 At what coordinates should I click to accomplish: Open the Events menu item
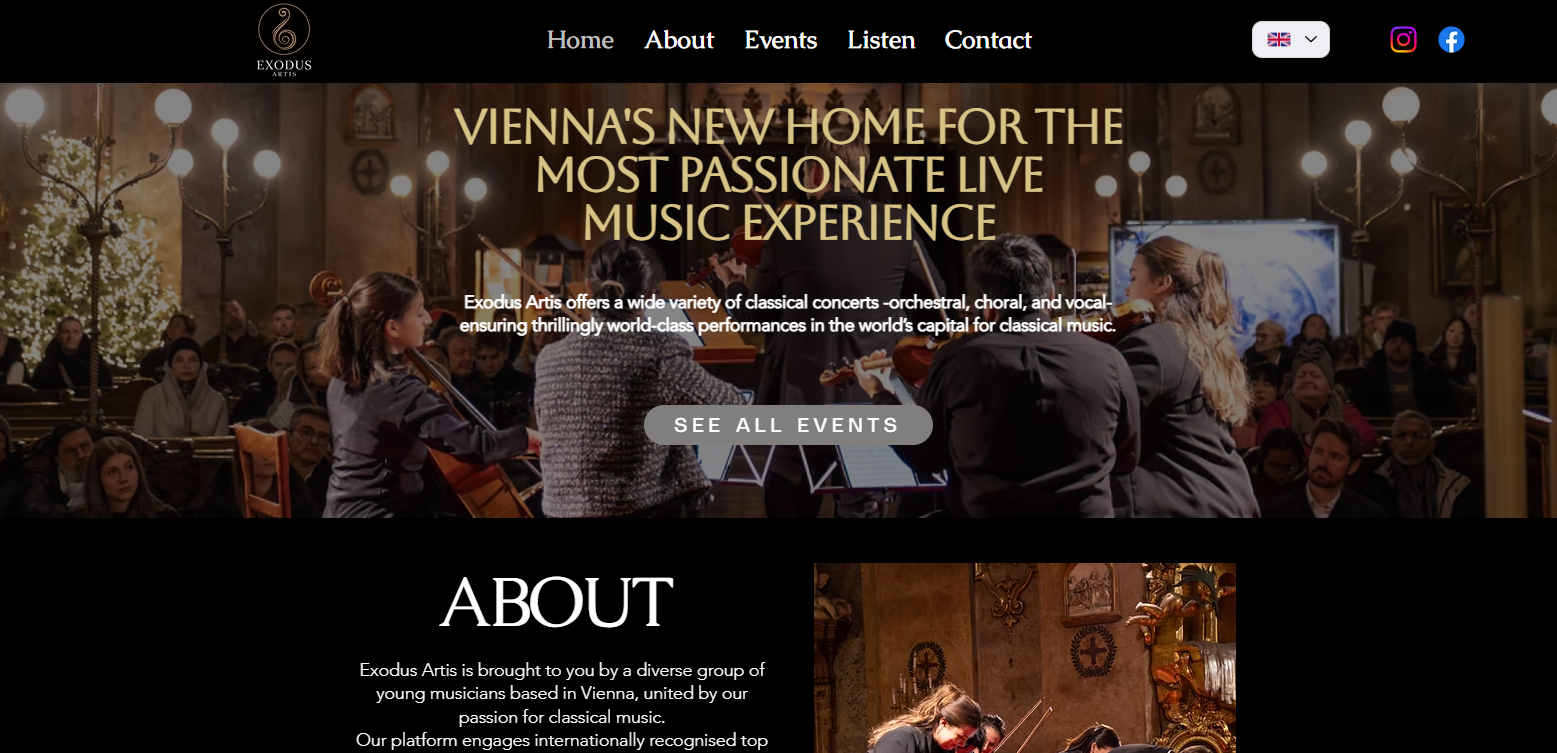781,40
